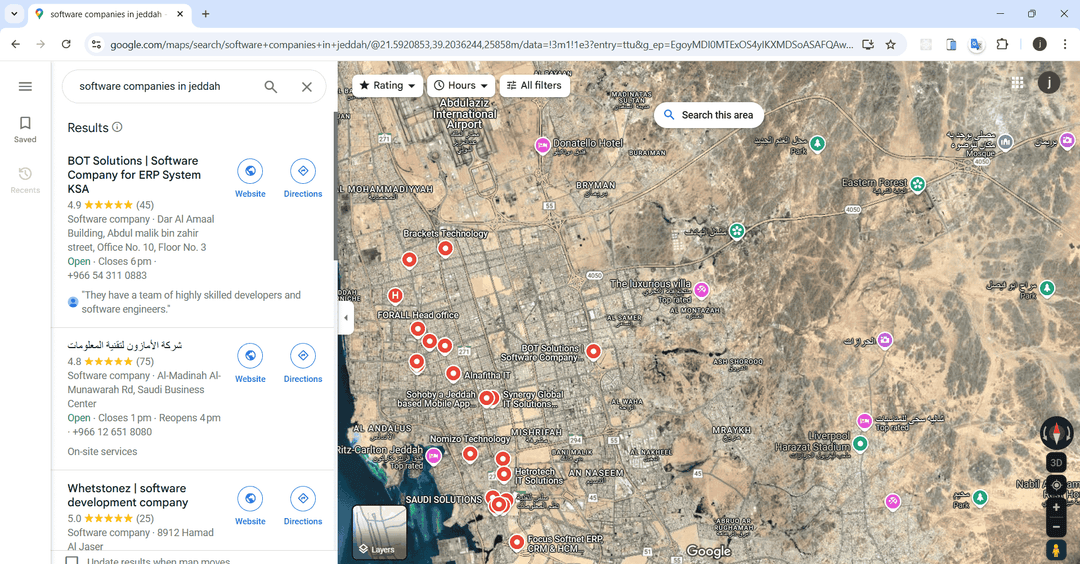Open Google account avatar on map

(x=1048, y=83)
